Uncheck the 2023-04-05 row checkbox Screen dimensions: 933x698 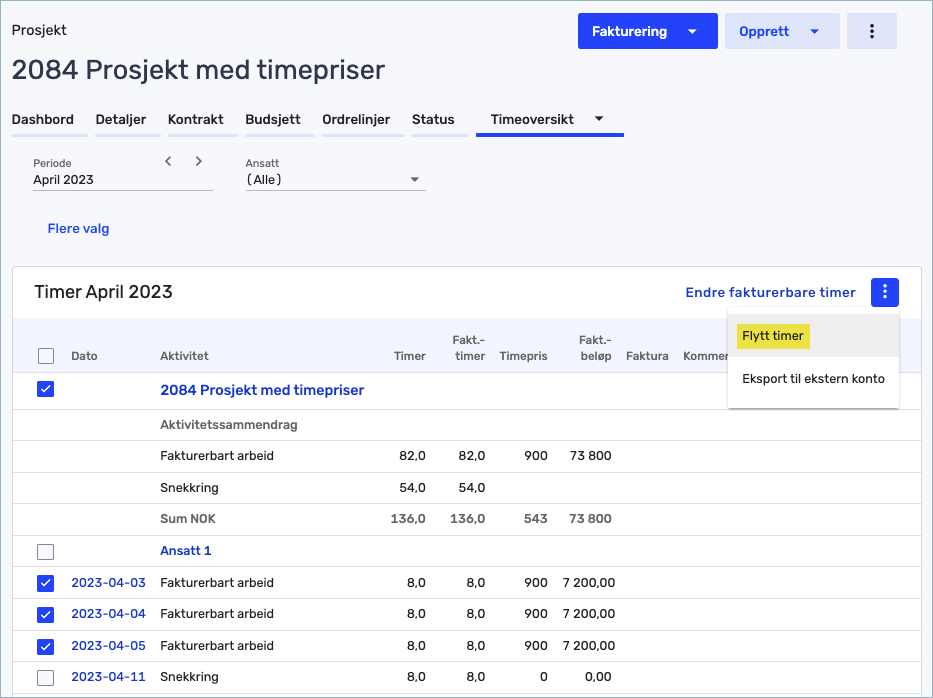click(46, 646)
